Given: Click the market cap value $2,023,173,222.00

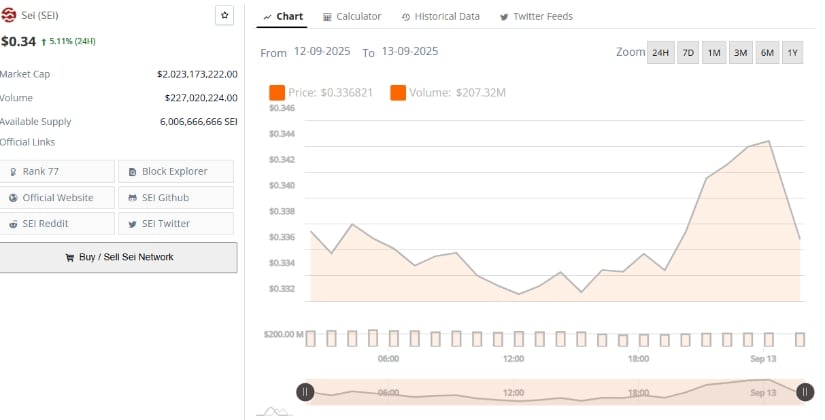Looking at the screenshot, I should [197, 75].
